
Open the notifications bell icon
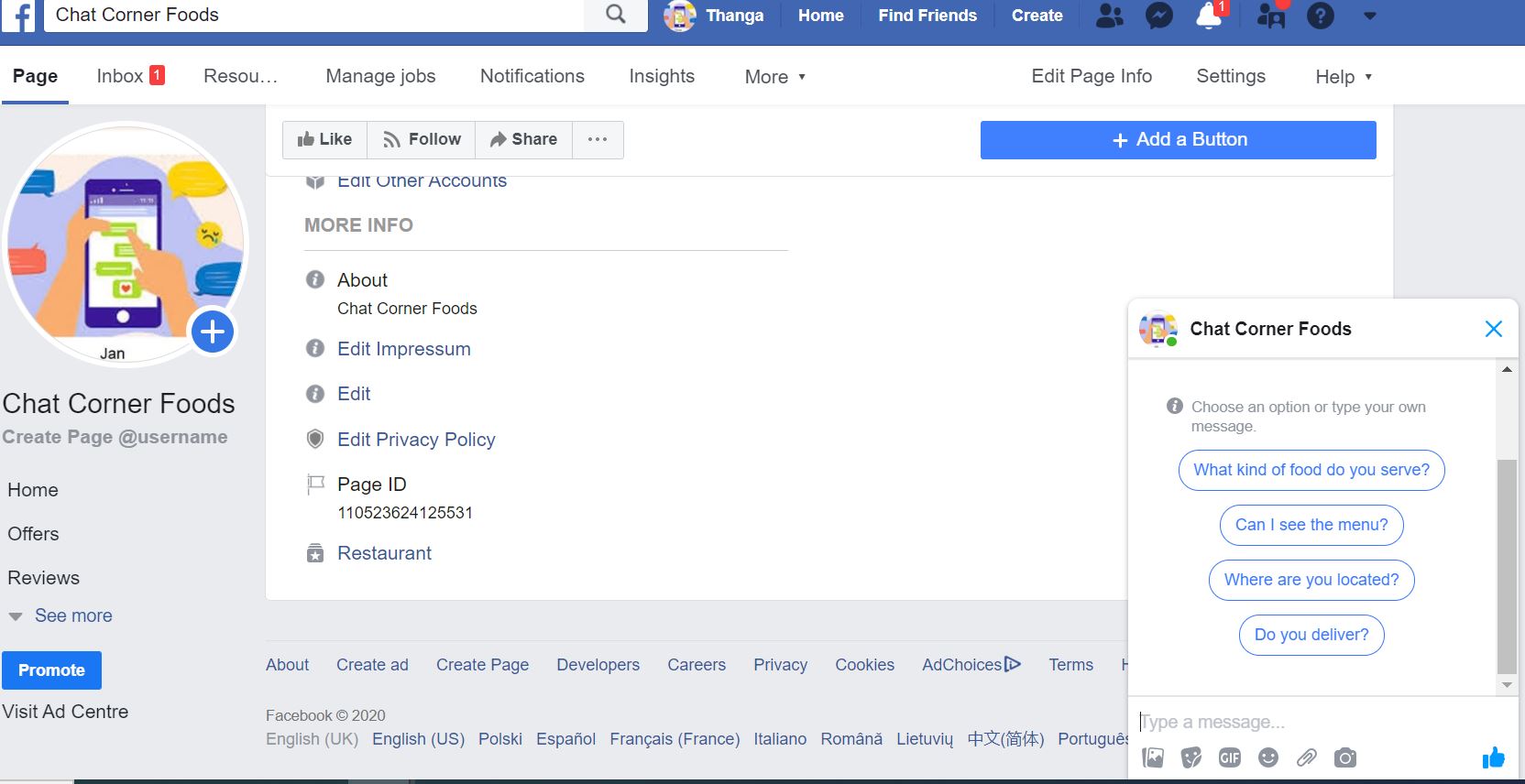[x=1209, y=16]
